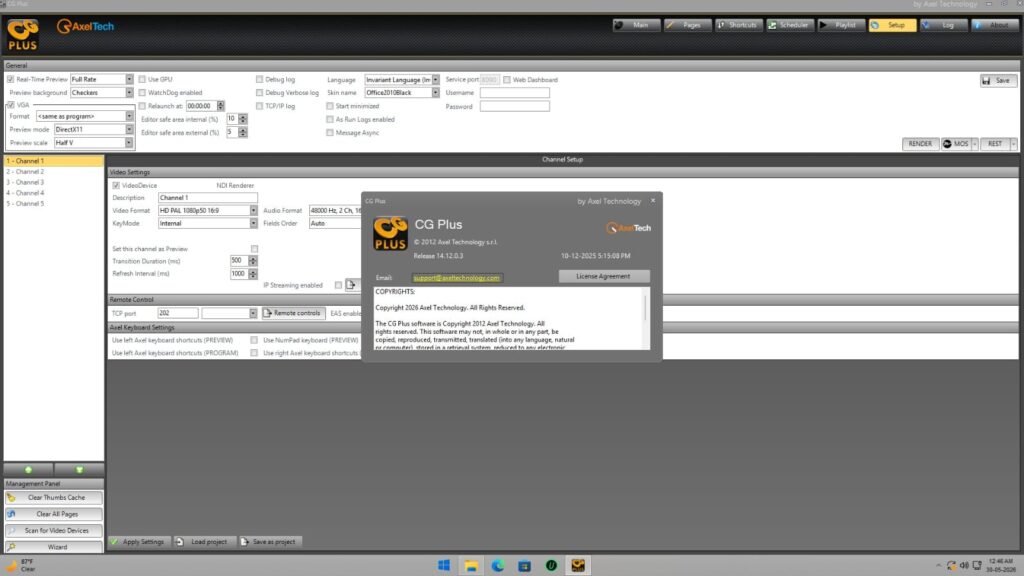Enable WatchDog checkbox
This screenshot has height=576, width=1024.
tap(142, 93)
